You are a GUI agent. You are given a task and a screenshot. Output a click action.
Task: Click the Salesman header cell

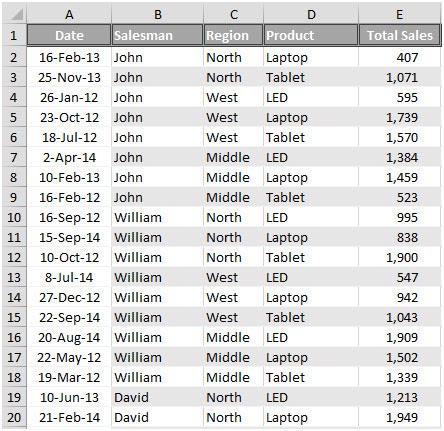[157, 35]
